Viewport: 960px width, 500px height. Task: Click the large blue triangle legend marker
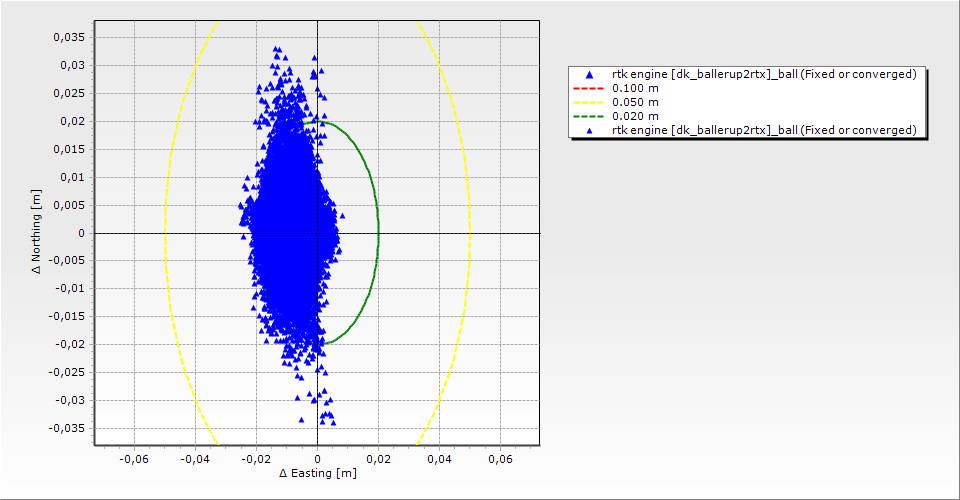[590, 75]
